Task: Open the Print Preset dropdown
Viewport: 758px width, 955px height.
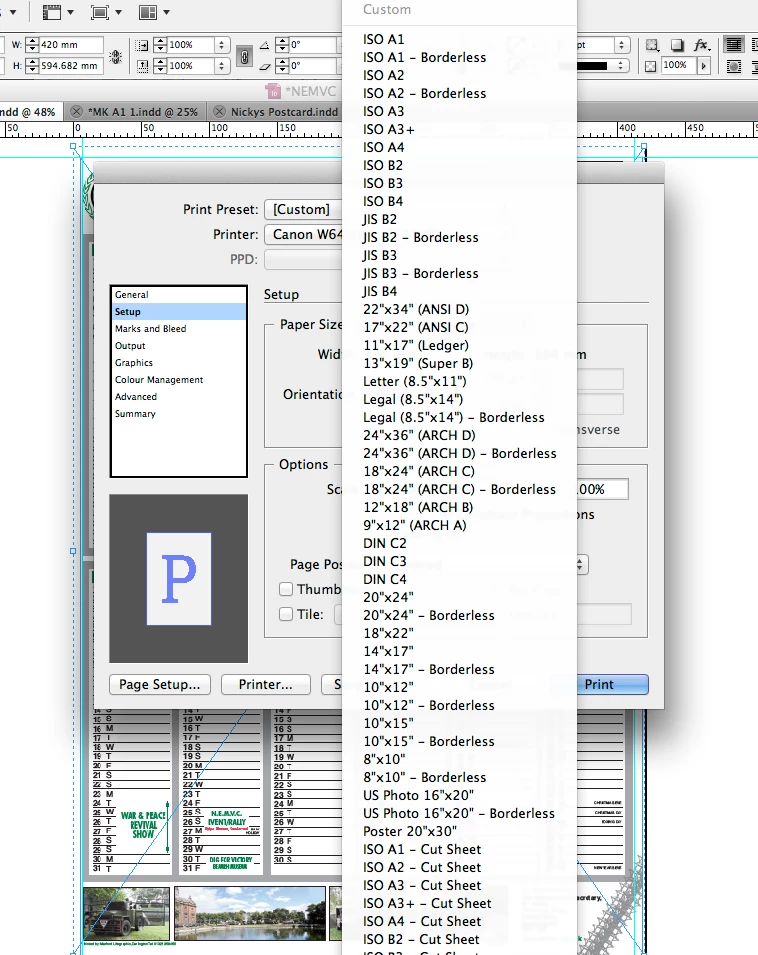Action: (x=303, y=210)
